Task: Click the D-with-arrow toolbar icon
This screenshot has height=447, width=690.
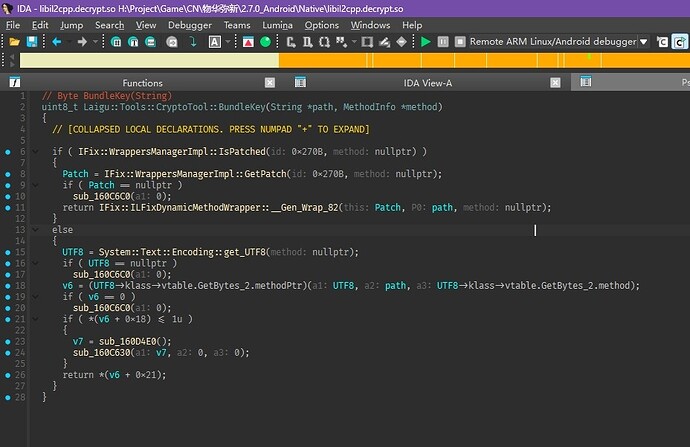Action: (308, 42)
